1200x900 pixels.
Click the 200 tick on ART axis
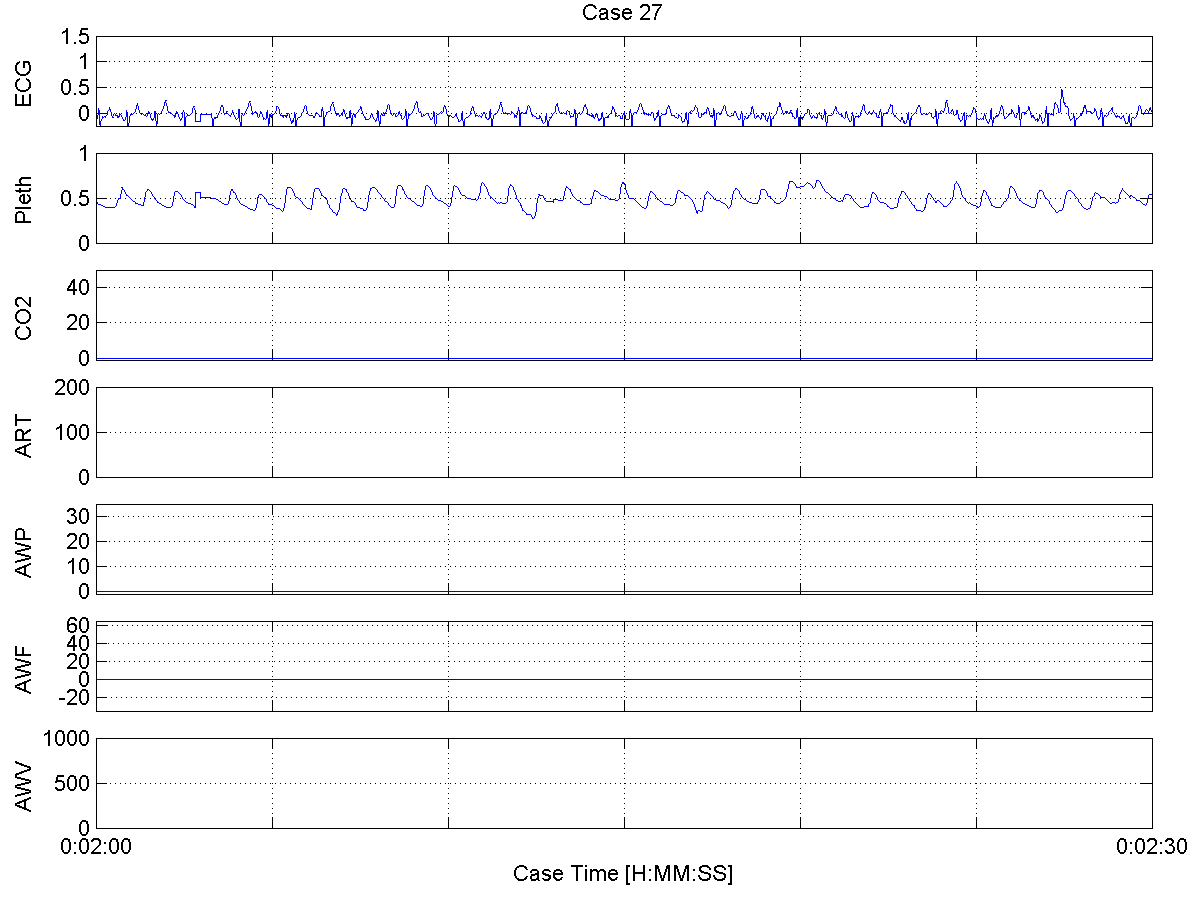[x=73, y=387]
